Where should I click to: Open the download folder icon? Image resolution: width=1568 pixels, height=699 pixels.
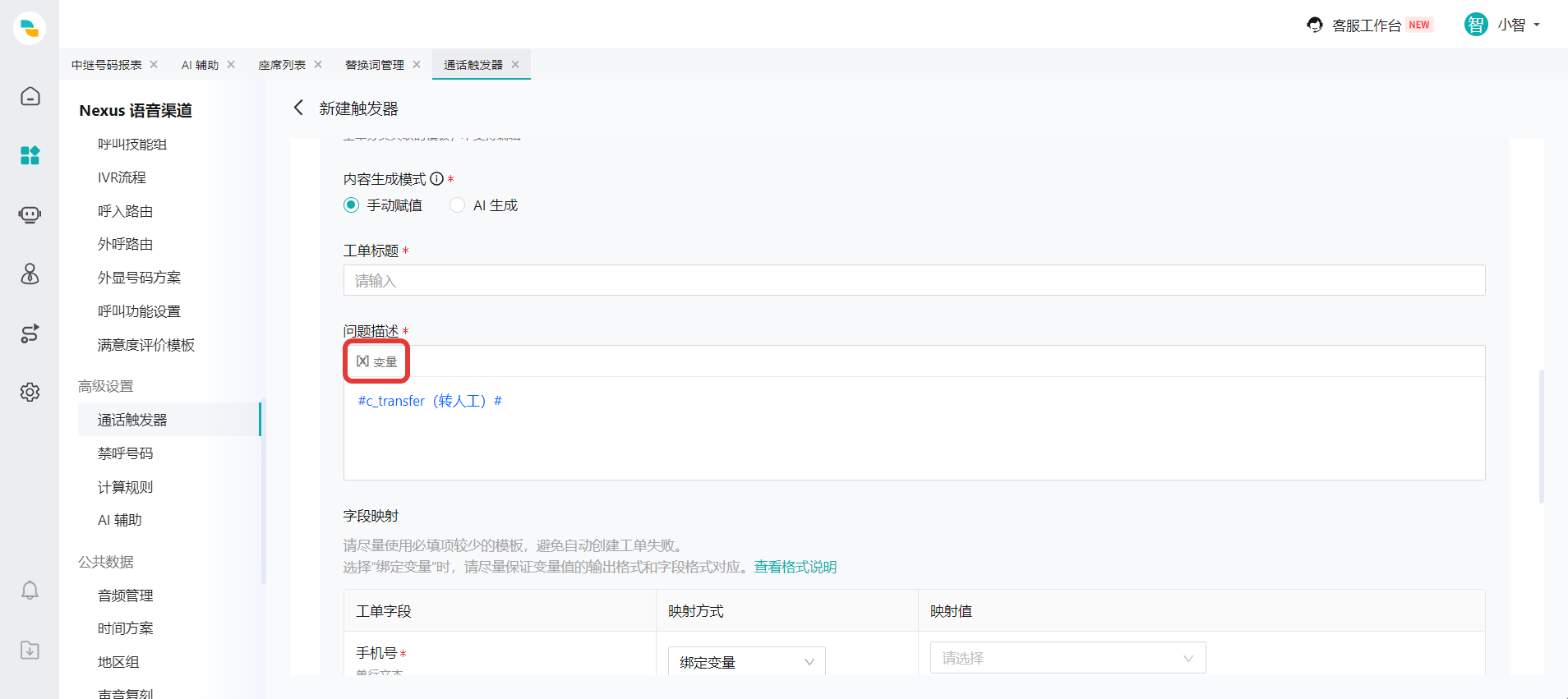coord(30,650)
